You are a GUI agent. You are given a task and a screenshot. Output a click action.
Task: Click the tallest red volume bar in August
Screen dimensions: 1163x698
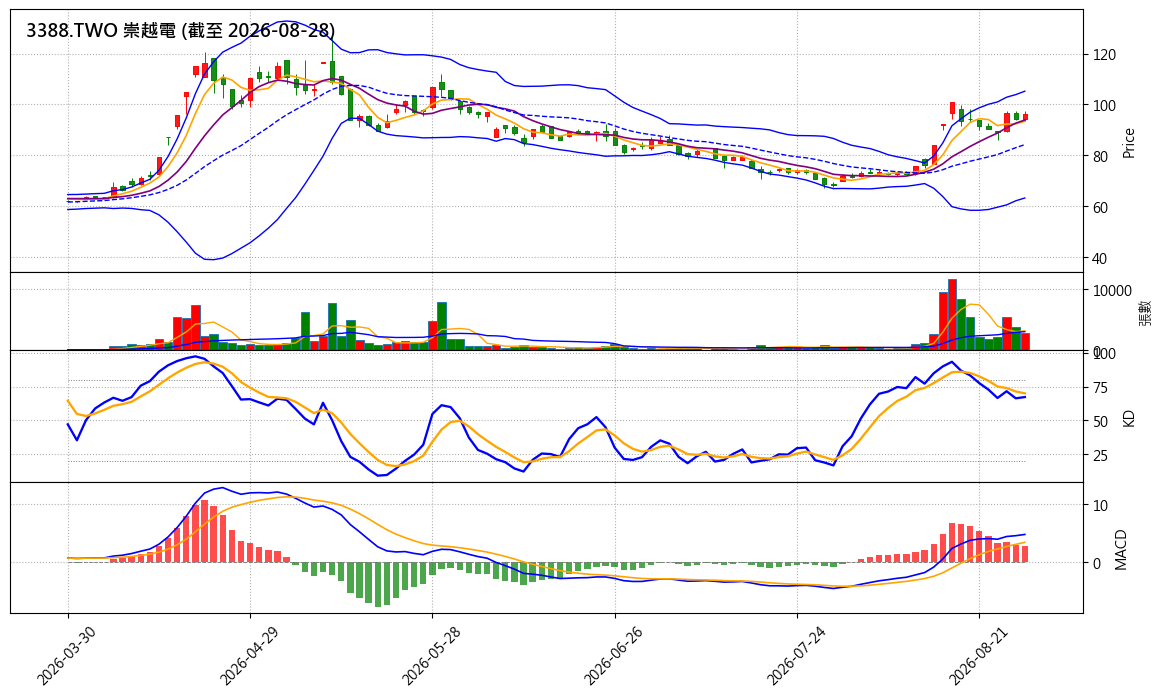coord(952,315)
